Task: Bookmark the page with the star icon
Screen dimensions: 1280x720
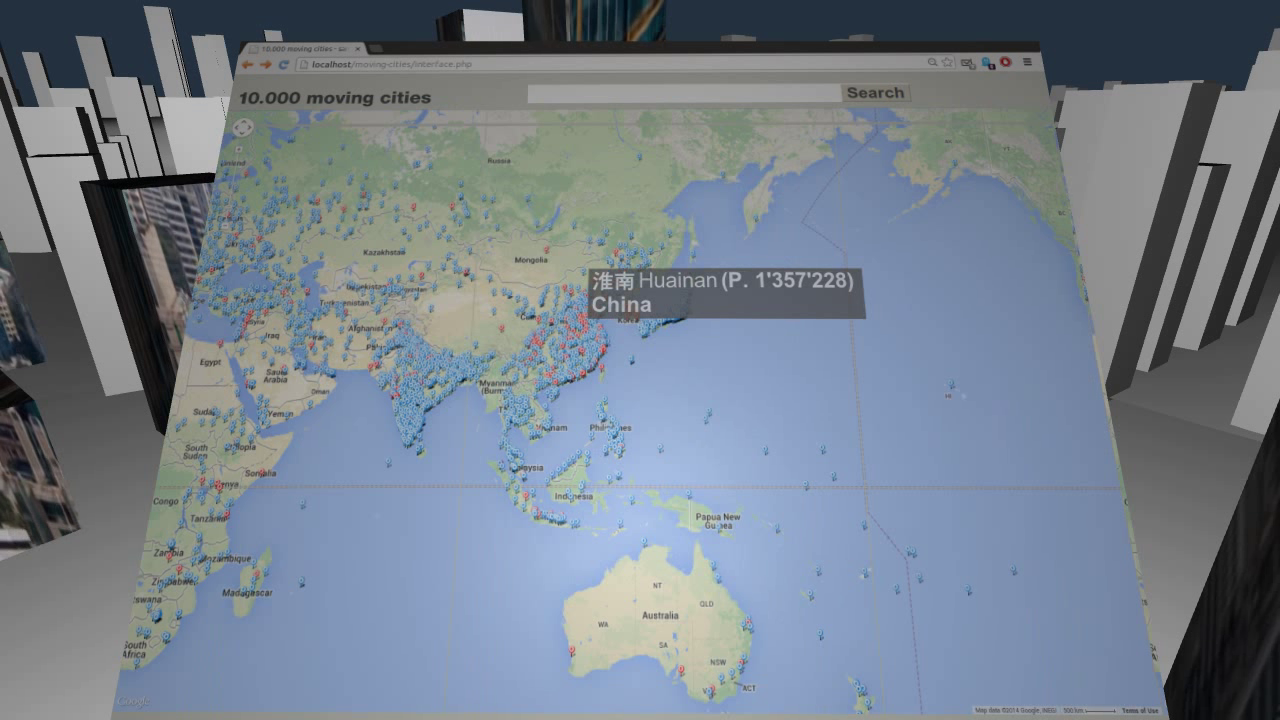Action: click(947, 62)
